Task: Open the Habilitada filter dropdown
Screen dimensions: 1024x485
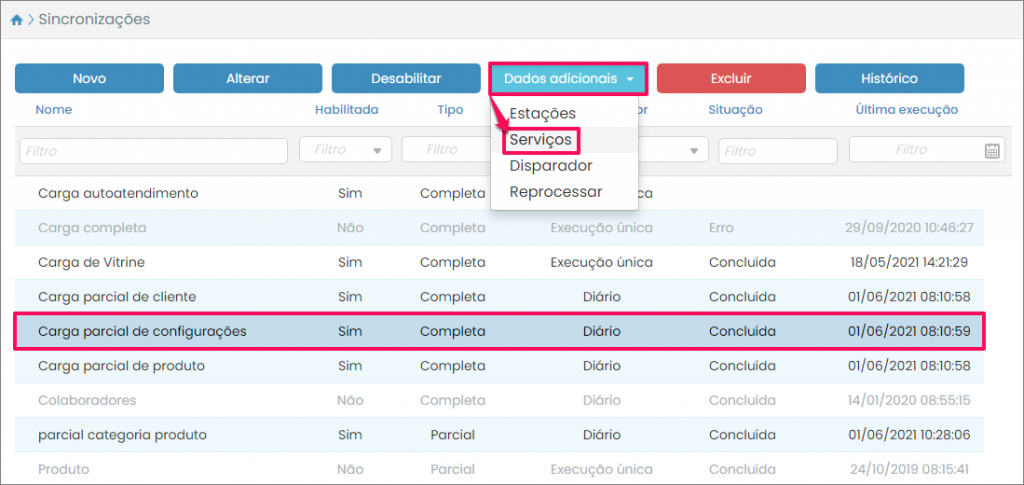Action: (x=346, y=150)
